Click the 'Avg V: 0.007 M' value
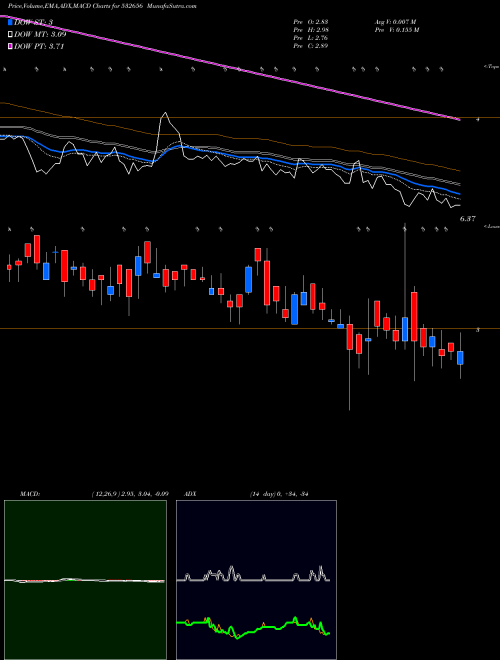Image resolution: width=500 pixels, height=660 pixels. pos(395,22)
